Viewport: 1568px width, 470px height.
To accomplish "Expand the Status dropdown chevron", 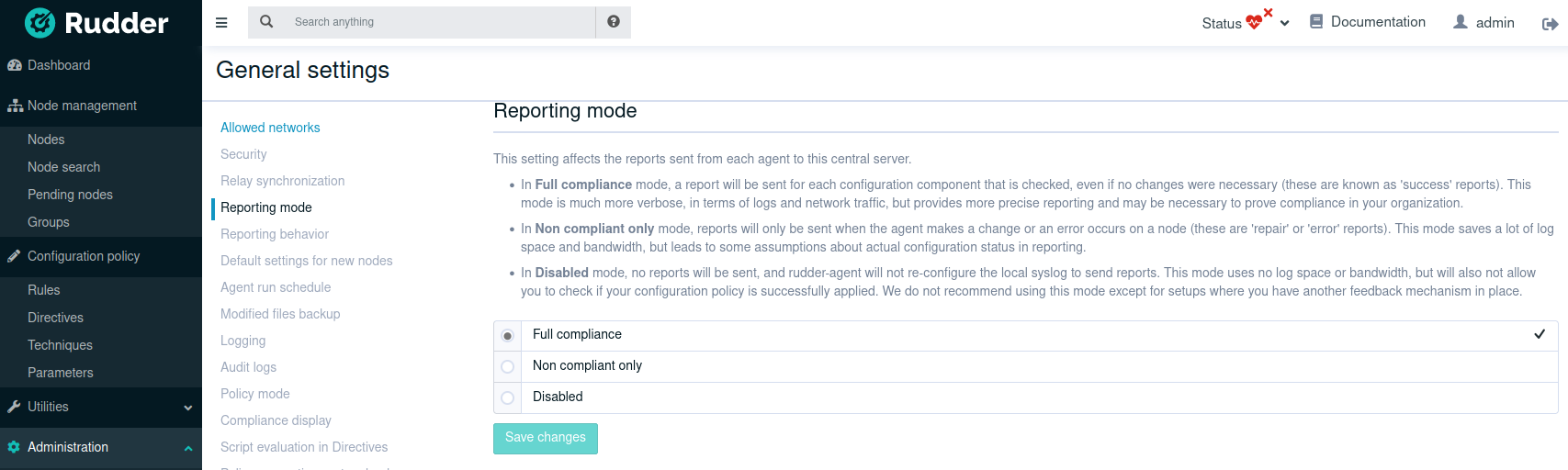I will click(1285, 24).
